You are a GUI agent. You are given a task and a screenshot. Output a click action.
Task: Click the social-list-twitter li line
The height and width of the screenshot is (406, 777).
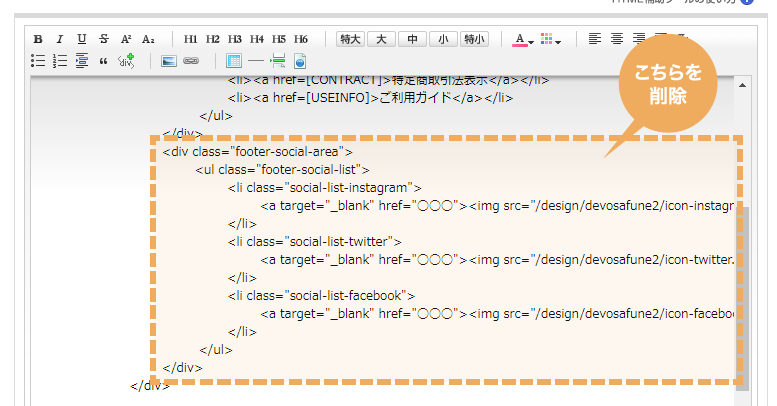coord(315,242)
